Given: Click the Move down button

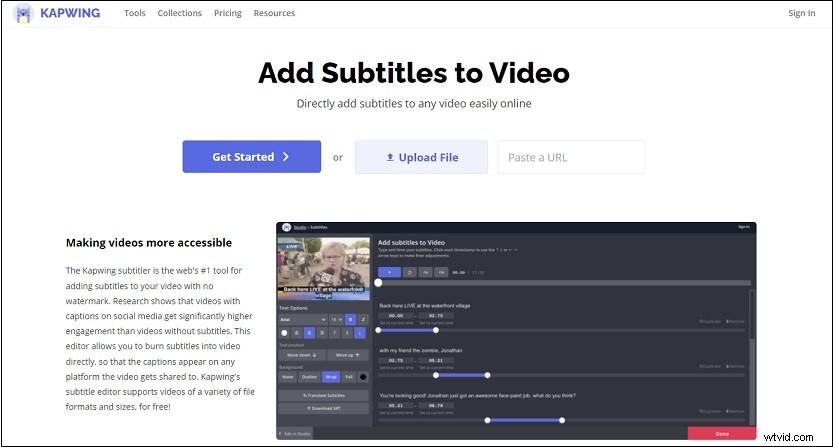Looking at the screenshot, I should click(x=302, y=355).
